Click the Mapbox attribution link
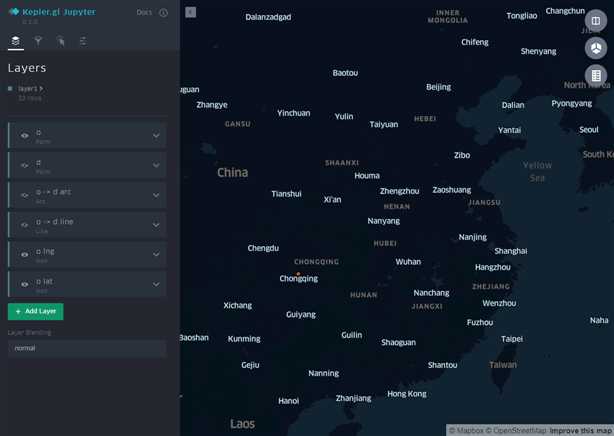The width and height of the screenshot is (614, 436). [466, 431]
